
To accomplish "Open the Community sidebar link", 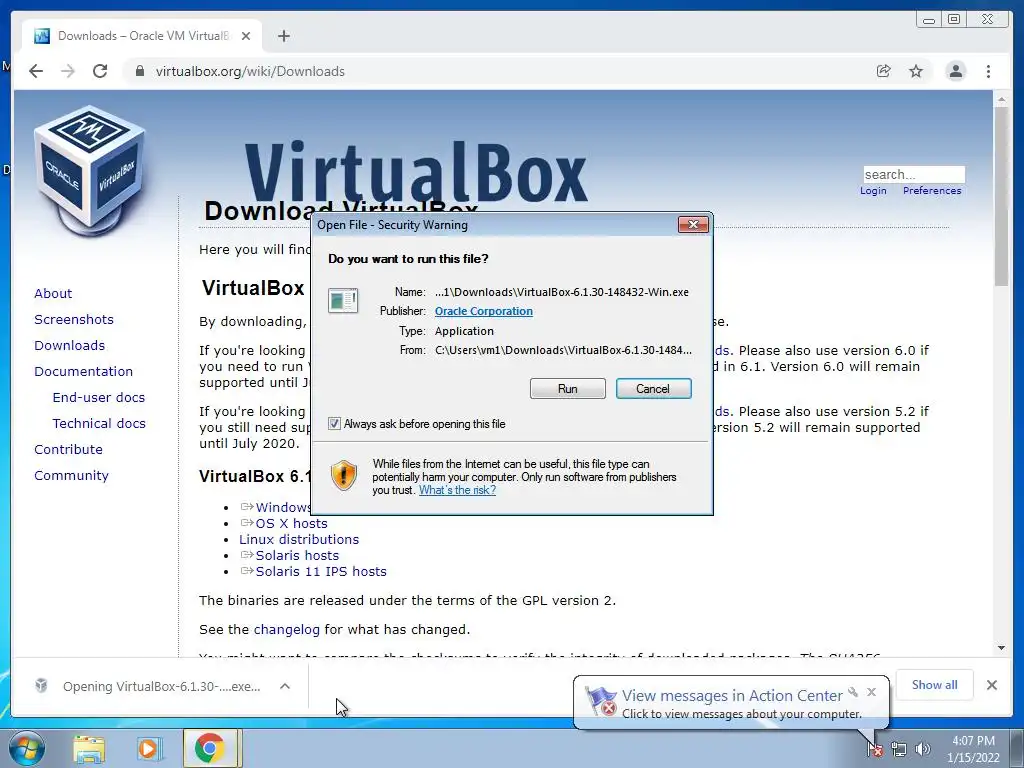I will point(71,476).
